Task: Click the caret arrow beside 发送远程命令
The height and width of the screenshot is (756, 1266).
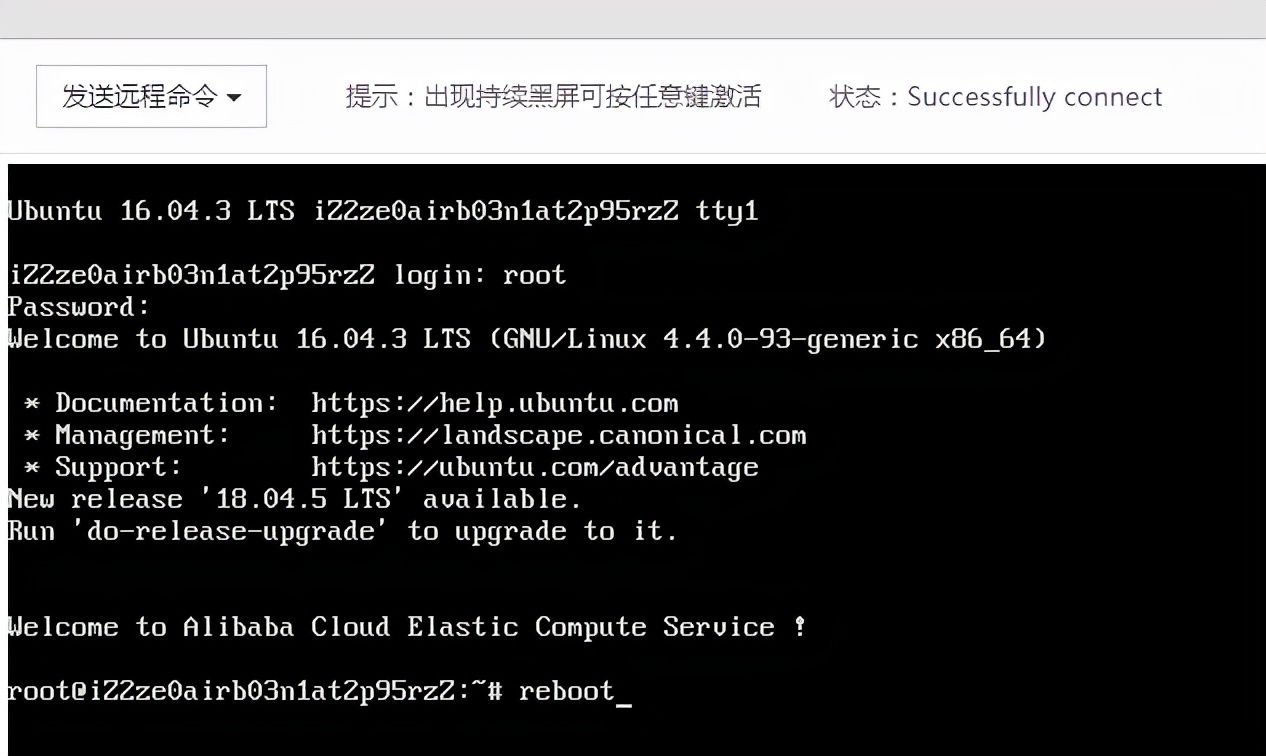Action: pos(235,98)
